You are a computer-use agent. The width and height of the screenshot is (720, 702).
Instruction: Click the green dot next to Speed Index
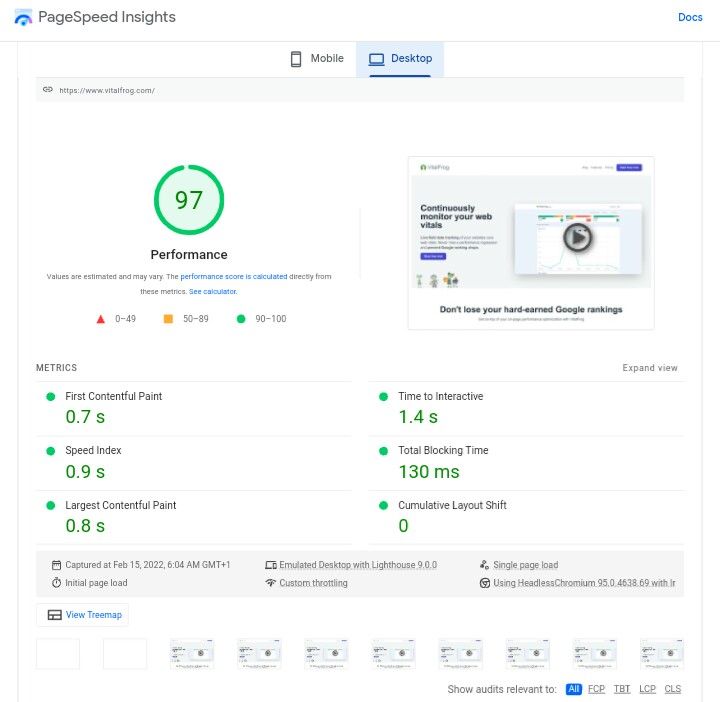(x=51, y=451)
